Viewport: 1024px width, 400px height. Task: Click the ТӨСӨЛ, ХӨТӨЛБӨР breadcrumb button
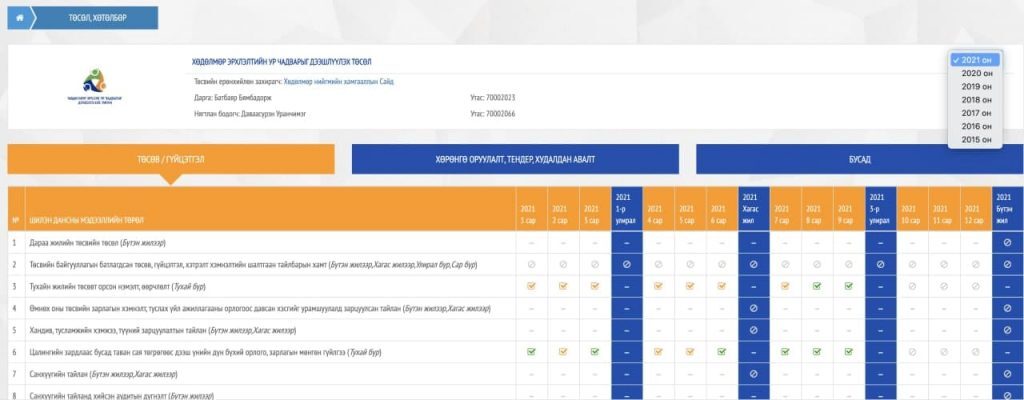pos(96,17)
